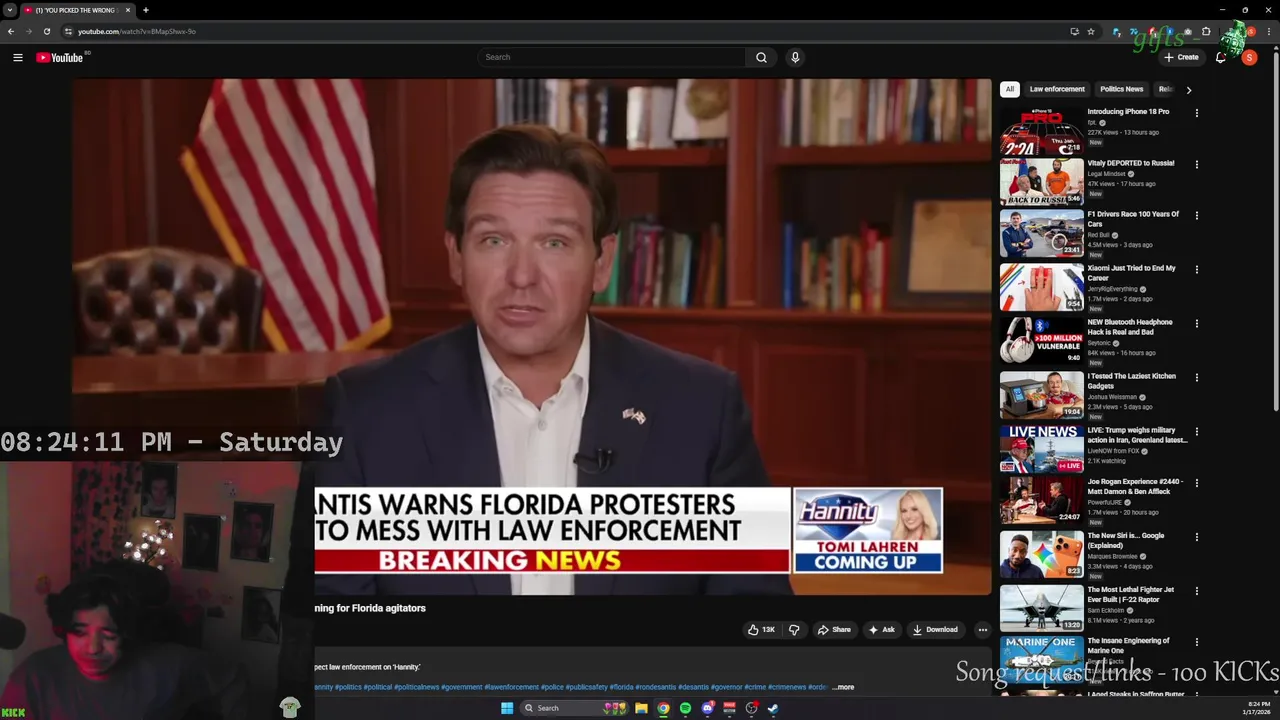Open options menu for Joe Rogan video
The width and height of the screenshot is (1280, 720).
(x=1196, y=482)
